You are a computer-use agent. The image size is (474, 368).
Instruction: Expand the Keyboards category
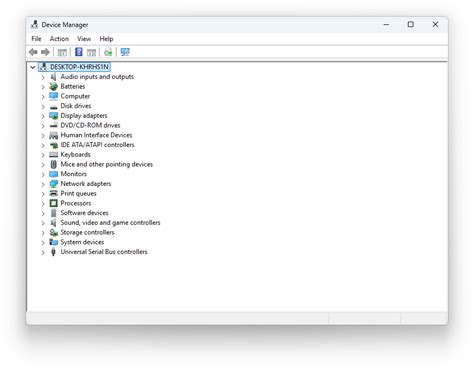[x=43, y=155]
